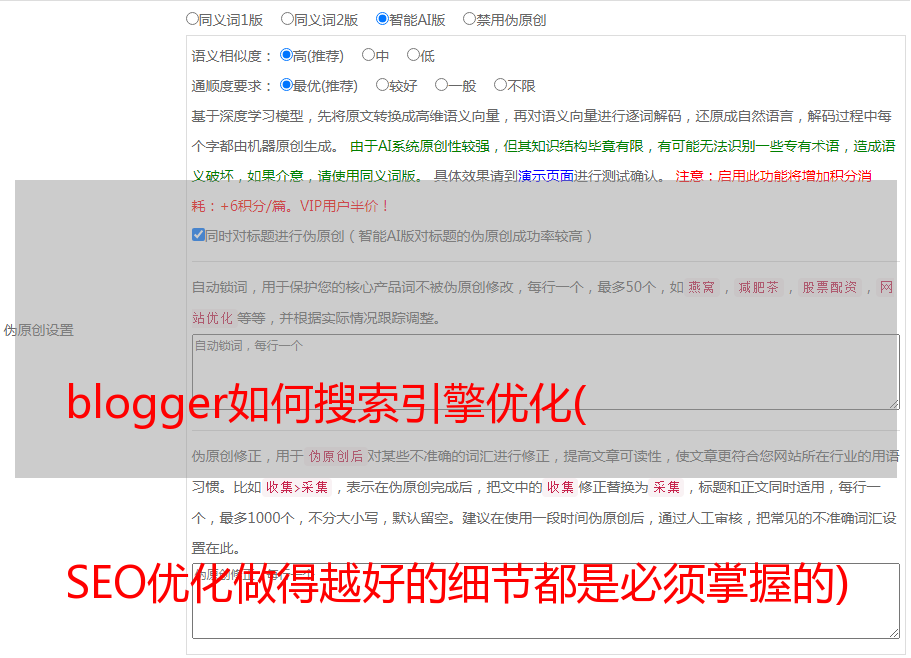
Task: Focus the 伪原创修正 text area at the bottom
Action: [546, 601]
